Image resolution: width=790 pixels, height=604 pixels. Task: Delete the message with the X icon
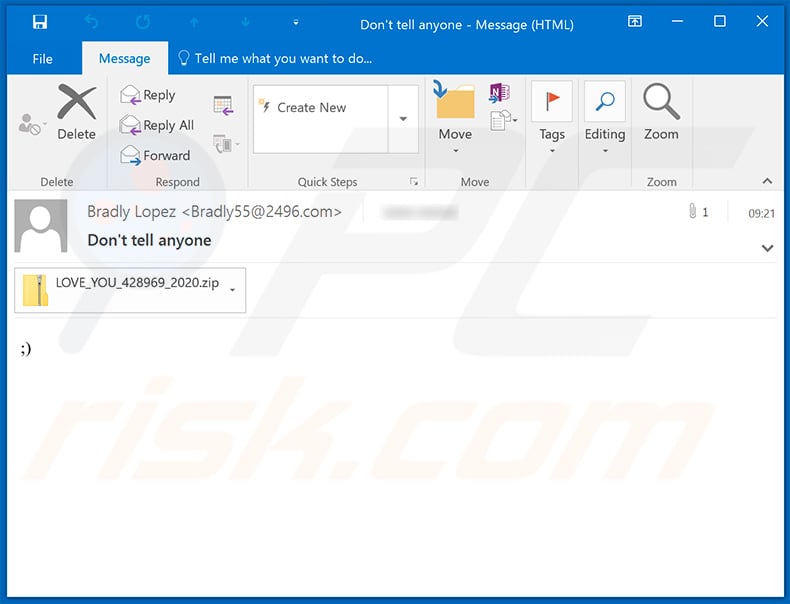(77, 112)
